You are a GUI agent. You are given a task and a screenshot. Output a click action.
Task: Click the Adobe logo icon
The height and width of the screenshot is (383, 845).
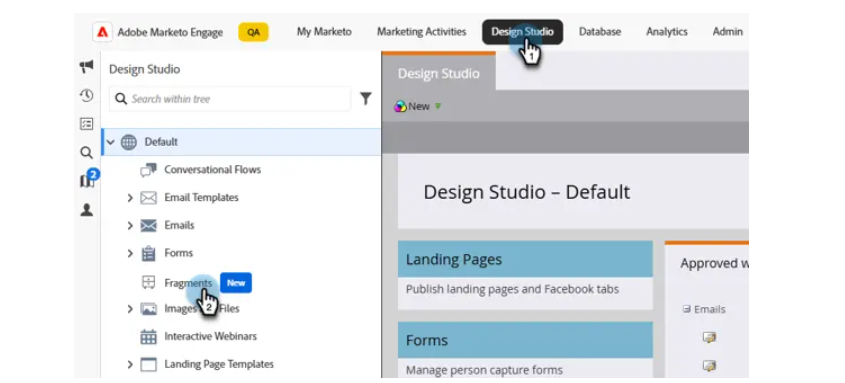click(102, 32)
